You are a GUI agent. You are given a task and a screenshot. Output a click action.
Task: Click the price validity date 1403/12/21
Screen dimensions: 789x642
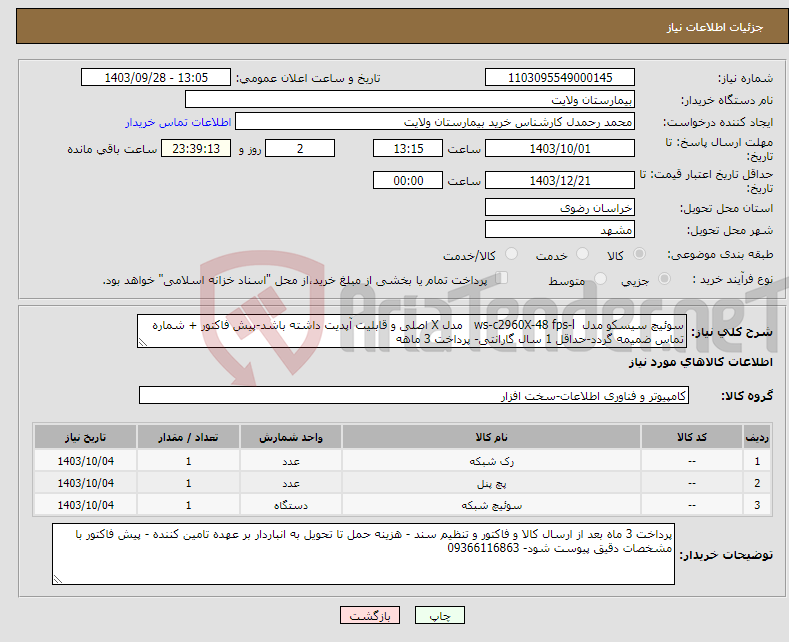560,180
